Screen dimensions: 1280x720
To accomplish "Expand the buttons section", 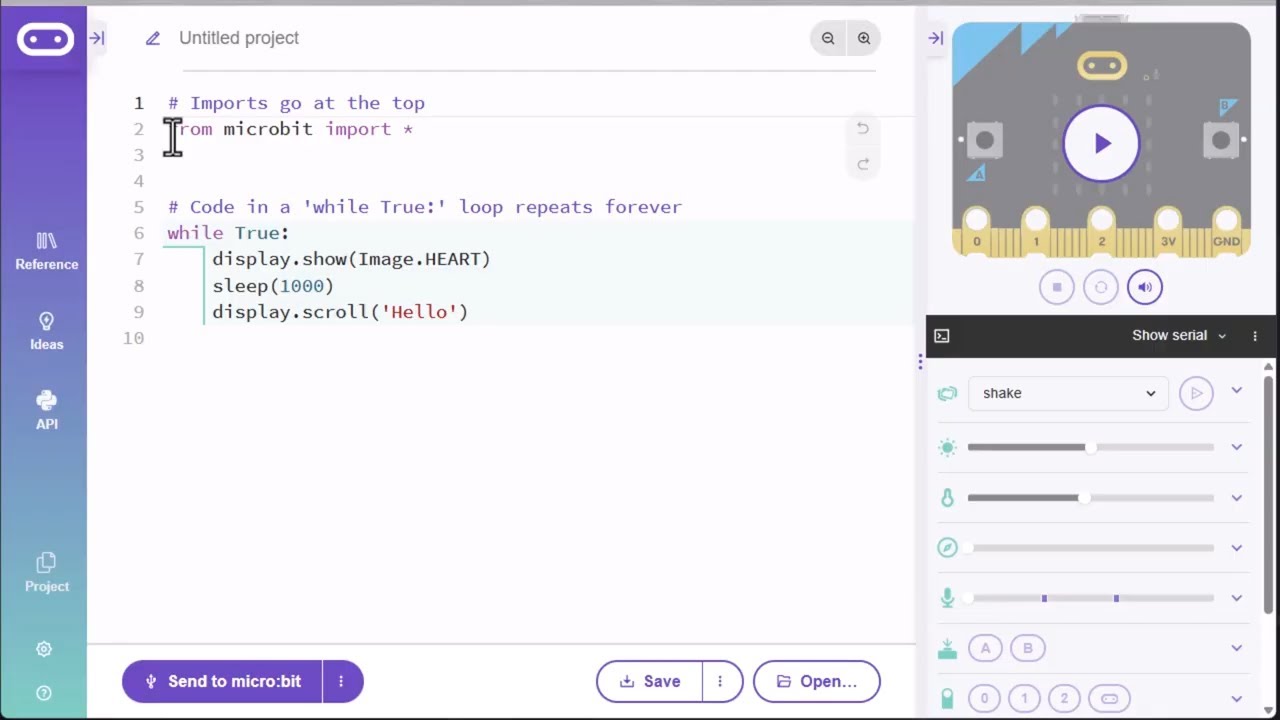I will pos(1237,647).
